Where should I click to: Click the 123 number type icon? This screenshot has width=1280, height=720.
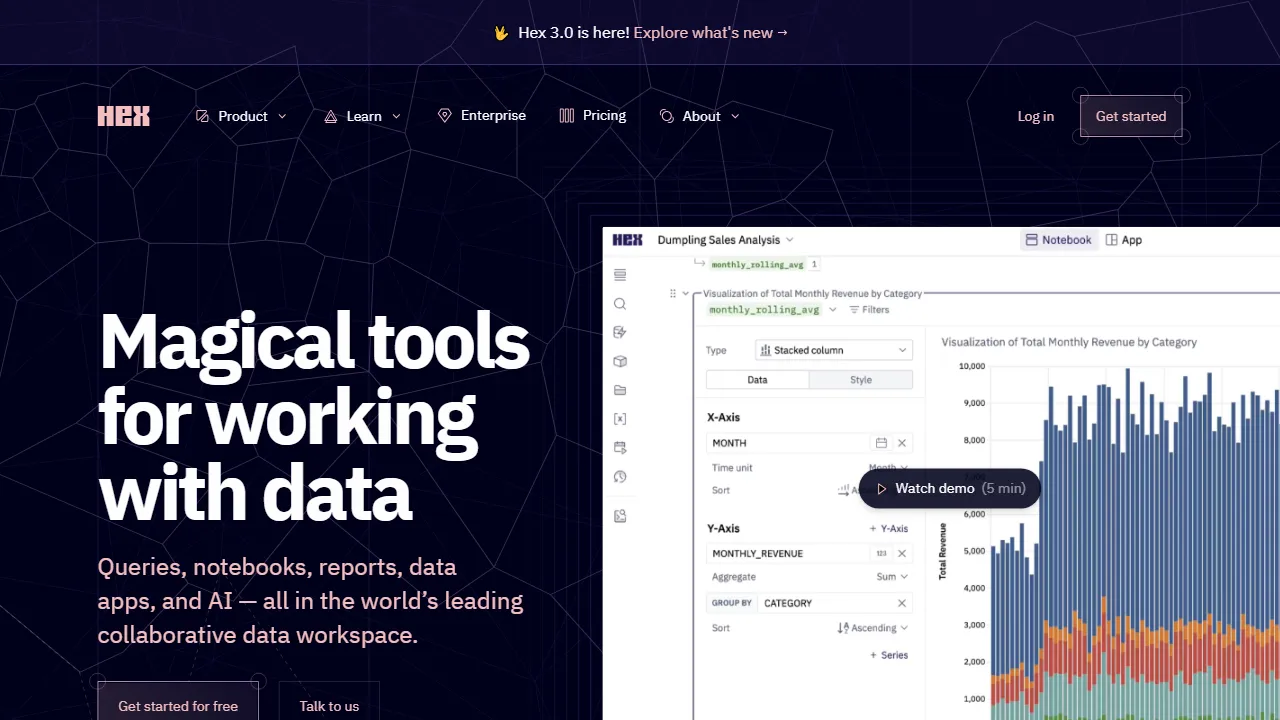point(881,553)
